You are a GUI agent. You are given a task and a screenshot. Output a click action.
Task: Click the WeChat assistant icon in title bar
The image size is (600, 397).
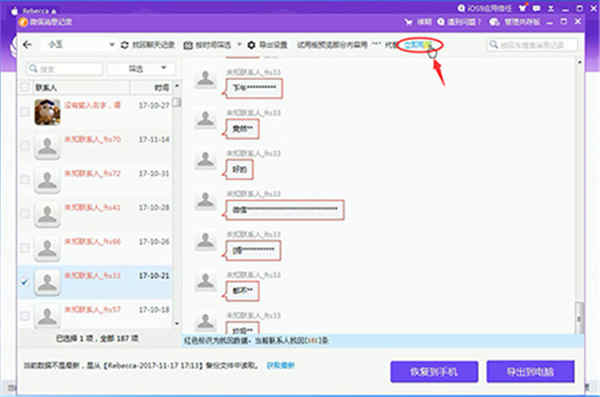click(x=494, y=22)
